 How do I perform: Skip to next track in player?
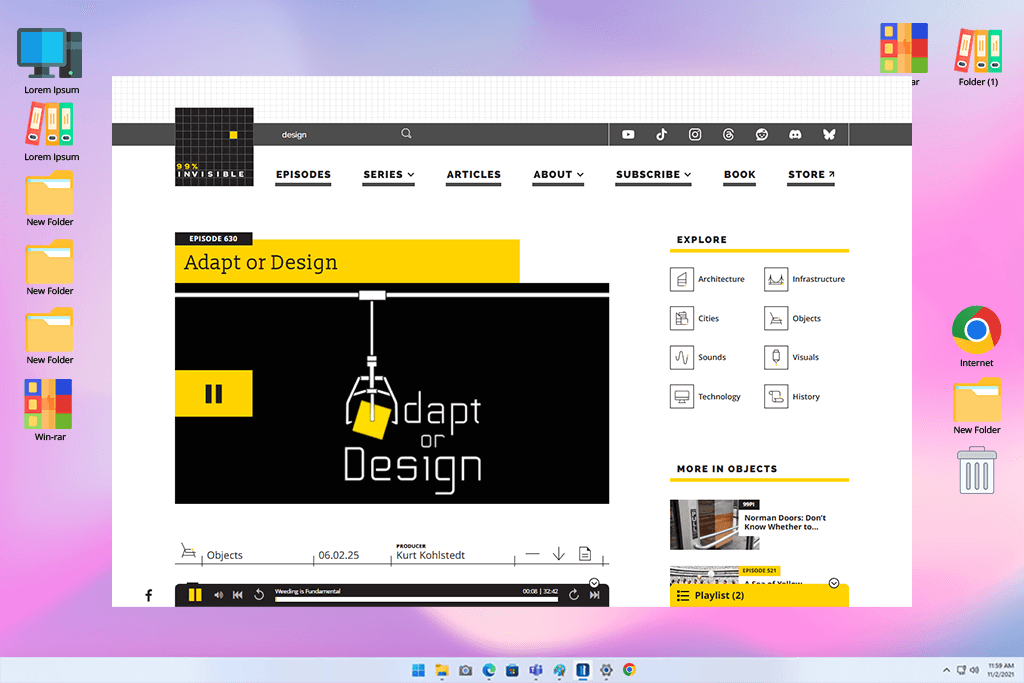click(x=594, y=595)
